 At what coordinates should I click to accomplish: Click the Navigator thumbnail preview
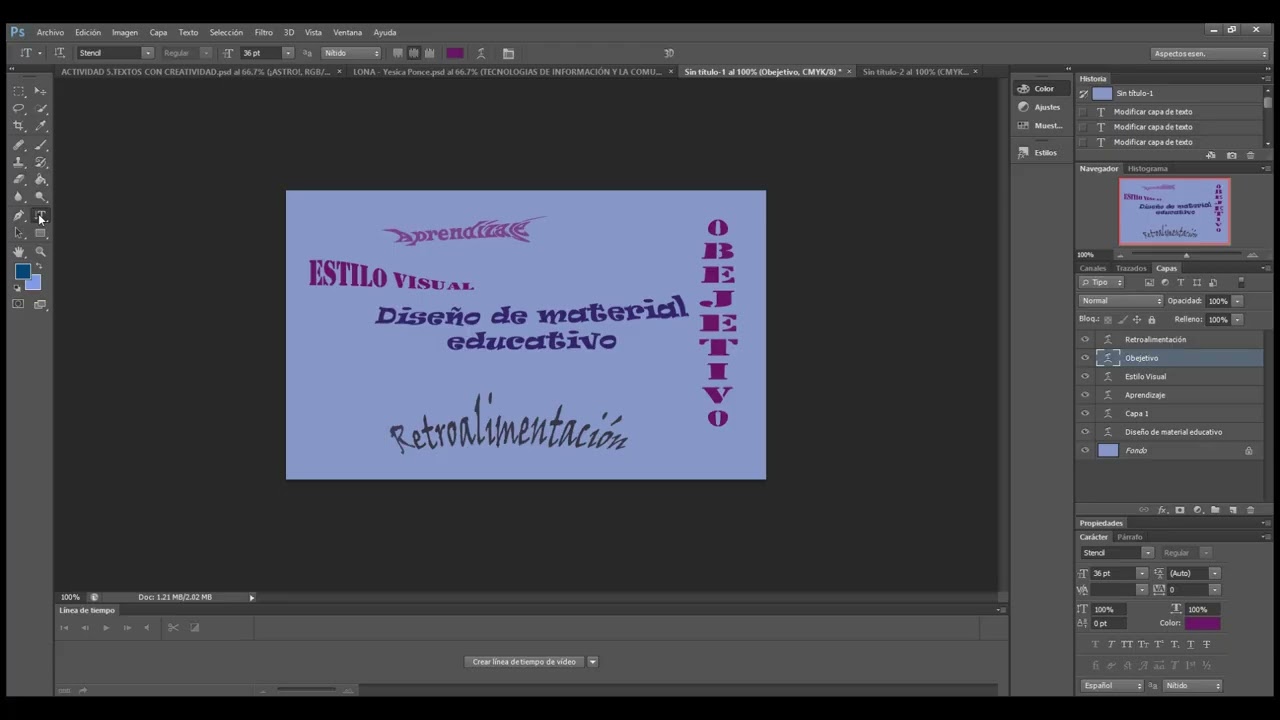point(1174,211)
